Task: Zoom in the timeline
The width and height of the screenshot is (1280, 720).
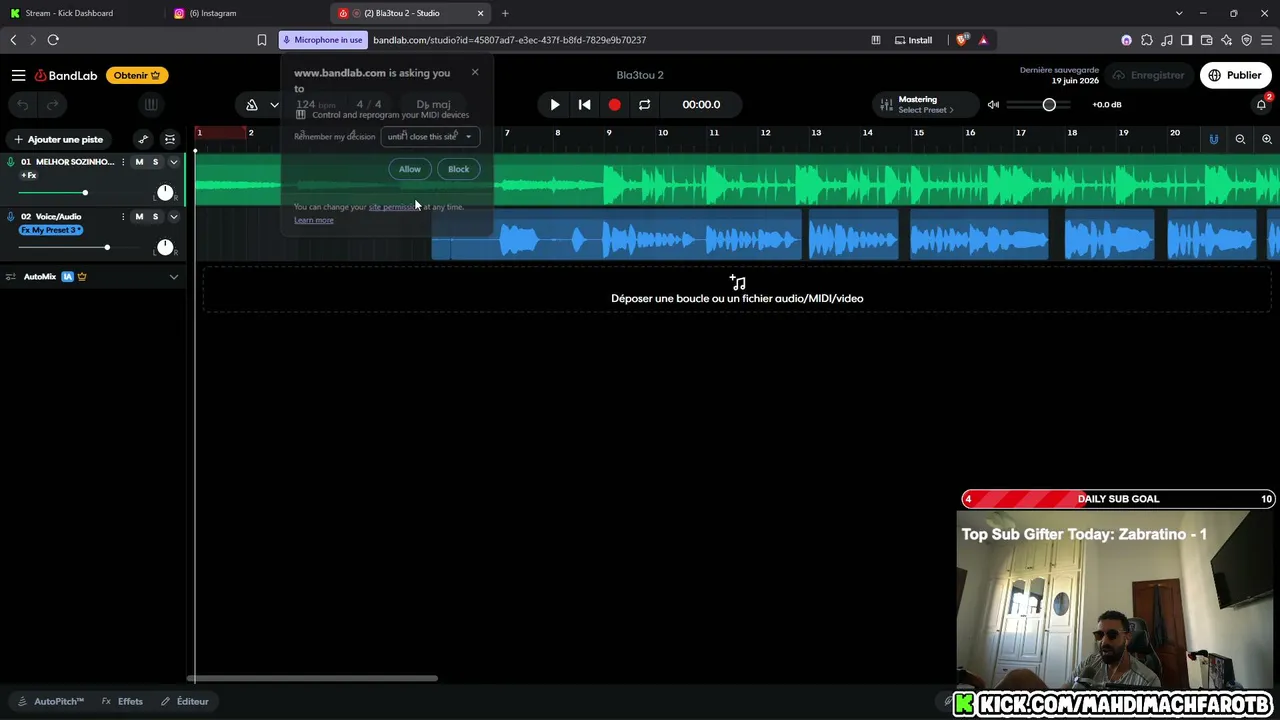Action: 1267,139
